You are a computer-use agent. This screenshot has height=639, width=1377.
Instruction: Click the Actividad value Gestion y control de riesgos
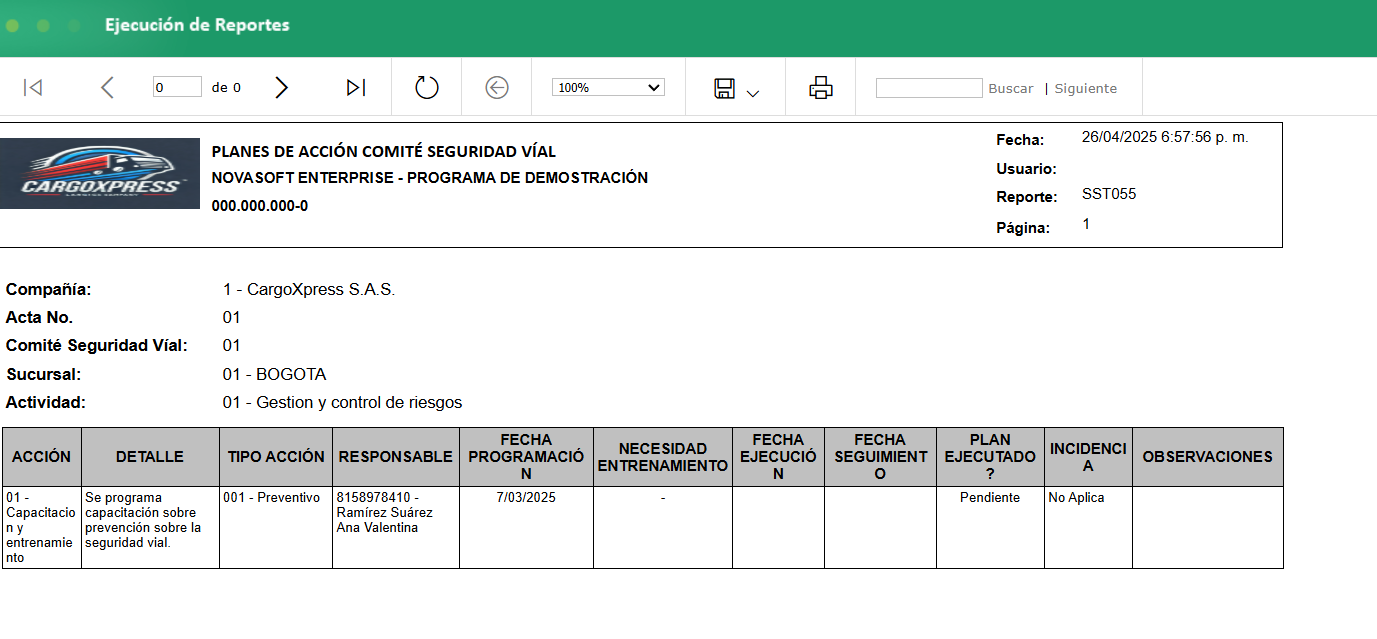pos(342,403)
